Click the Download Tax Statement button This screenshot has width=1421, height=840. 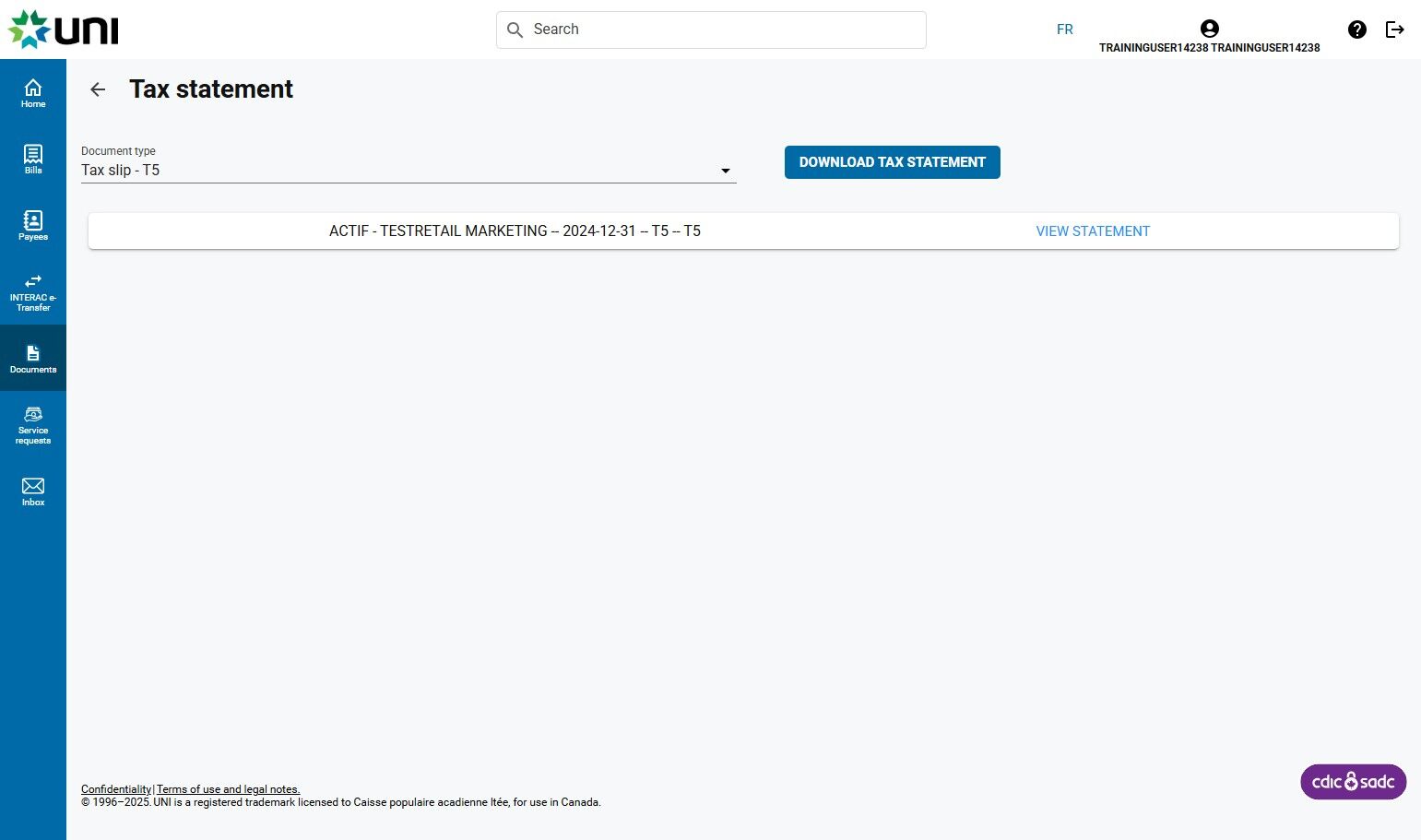pyautogui.click(x=893, y=162)
